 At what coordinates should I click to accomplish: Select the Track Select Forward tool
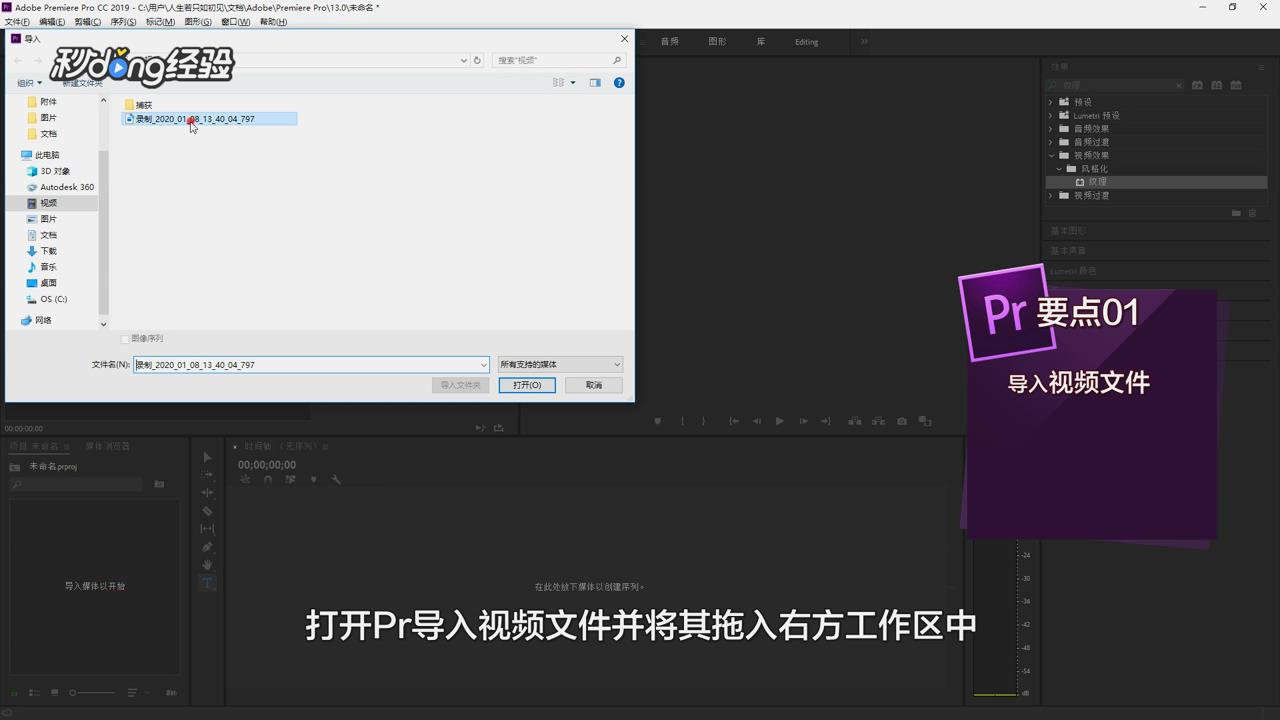(207, 475)
